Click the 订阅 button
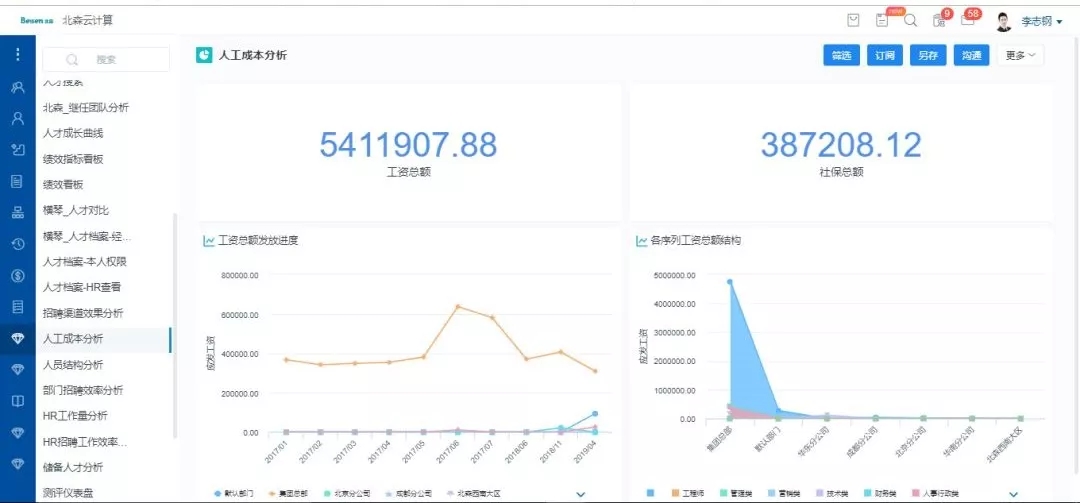This screenshot has height=503, width=1080. [884, 56]
